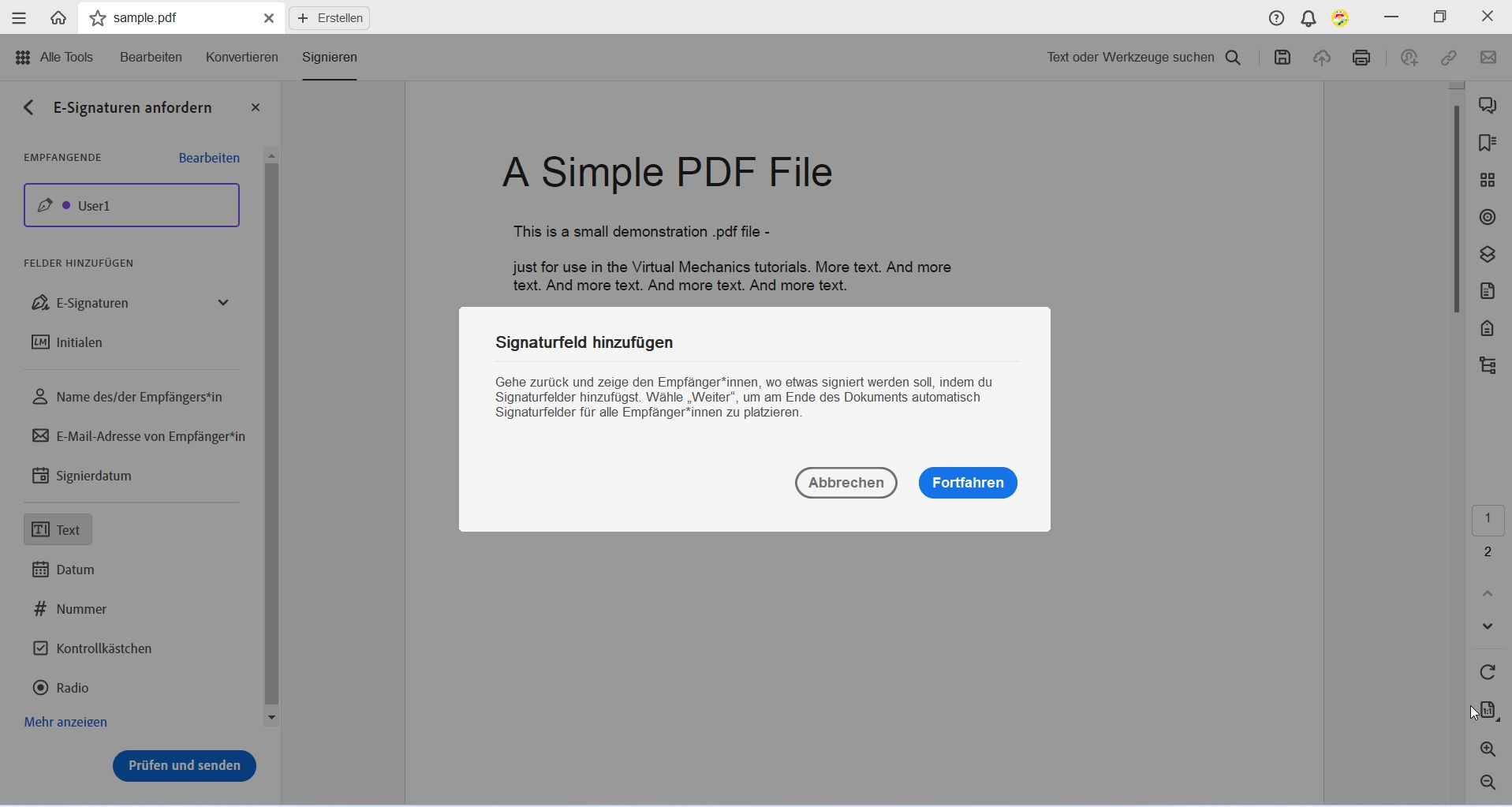Click the Signaturfeld hinzufügen dialog title
This screenshot has width=1512, height=807.
coord(584,342)
